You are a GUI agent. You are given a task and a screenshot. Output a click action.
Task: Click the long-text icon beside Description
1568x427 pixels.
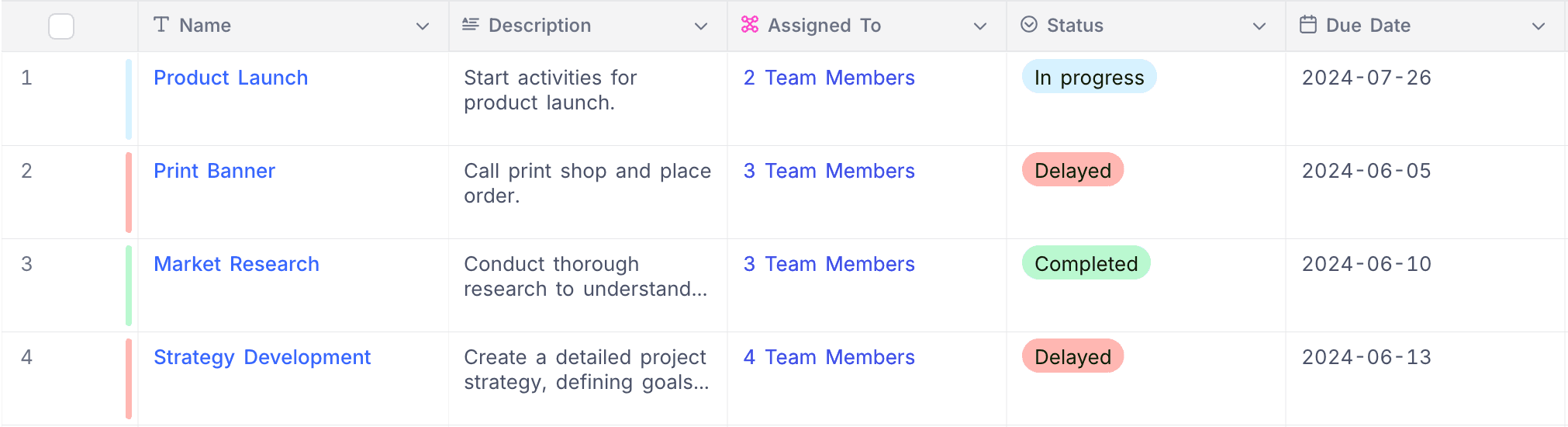coord(470,25)
